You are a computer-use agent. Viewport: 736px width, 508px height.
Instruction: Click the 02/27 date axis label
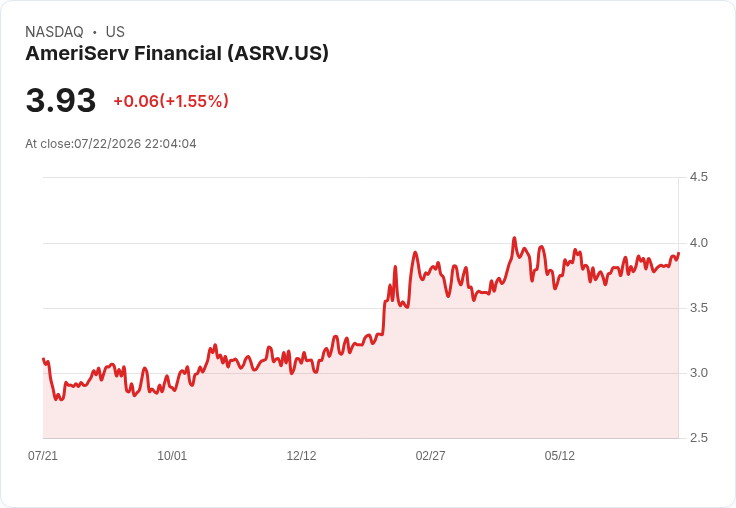pyautogui.click(x=430, y=455)
